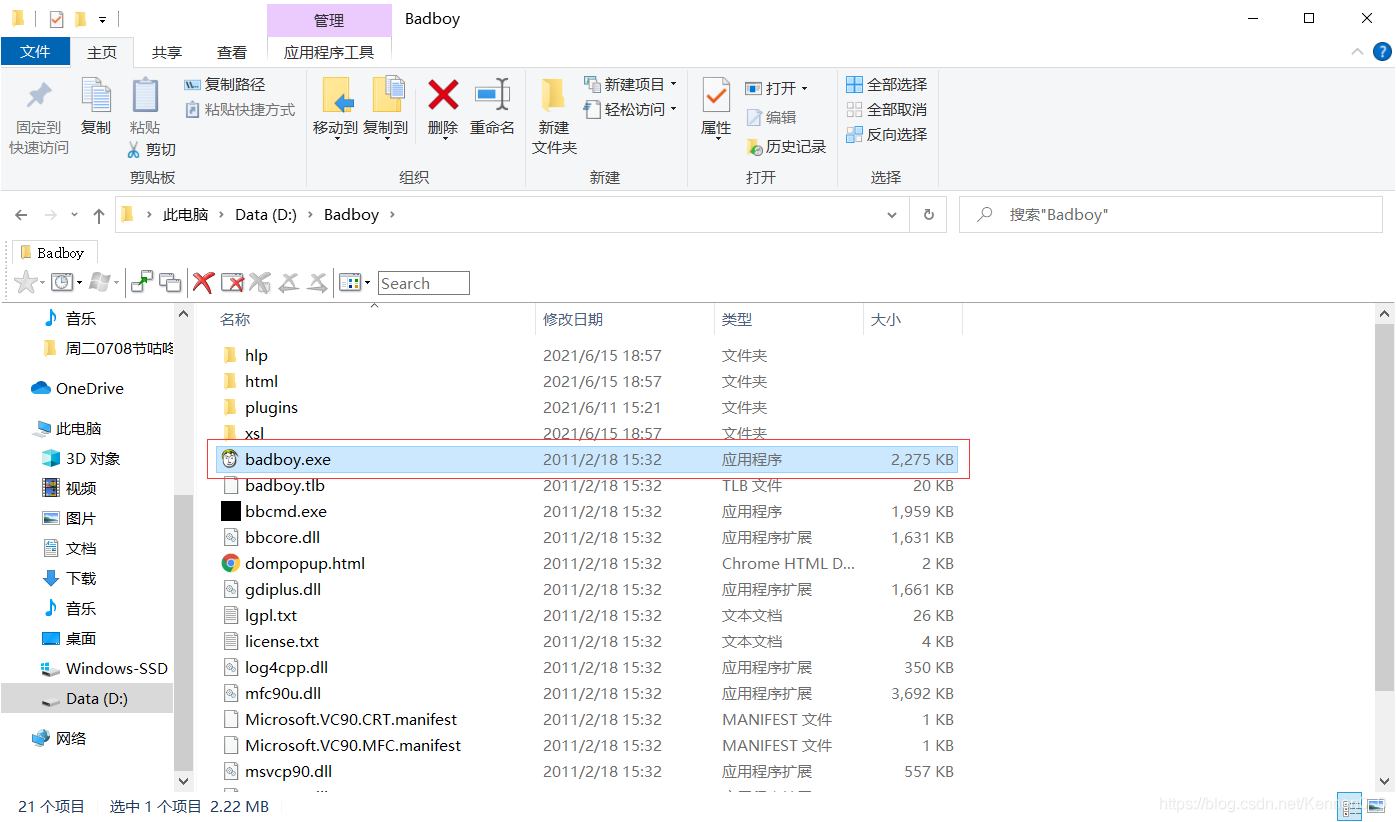Open the 文件 menu

(x=35, y=52)
